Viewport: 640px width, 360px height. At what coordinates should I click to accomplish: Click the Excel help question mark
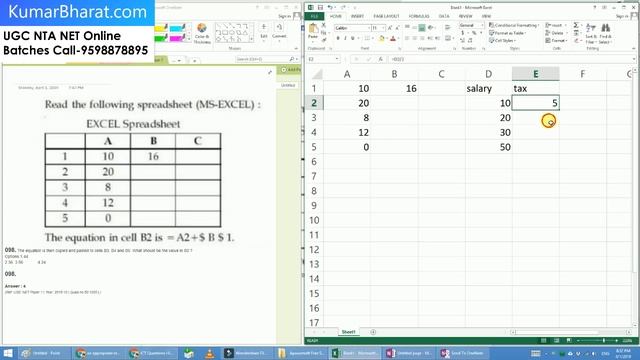click(595, 7)
